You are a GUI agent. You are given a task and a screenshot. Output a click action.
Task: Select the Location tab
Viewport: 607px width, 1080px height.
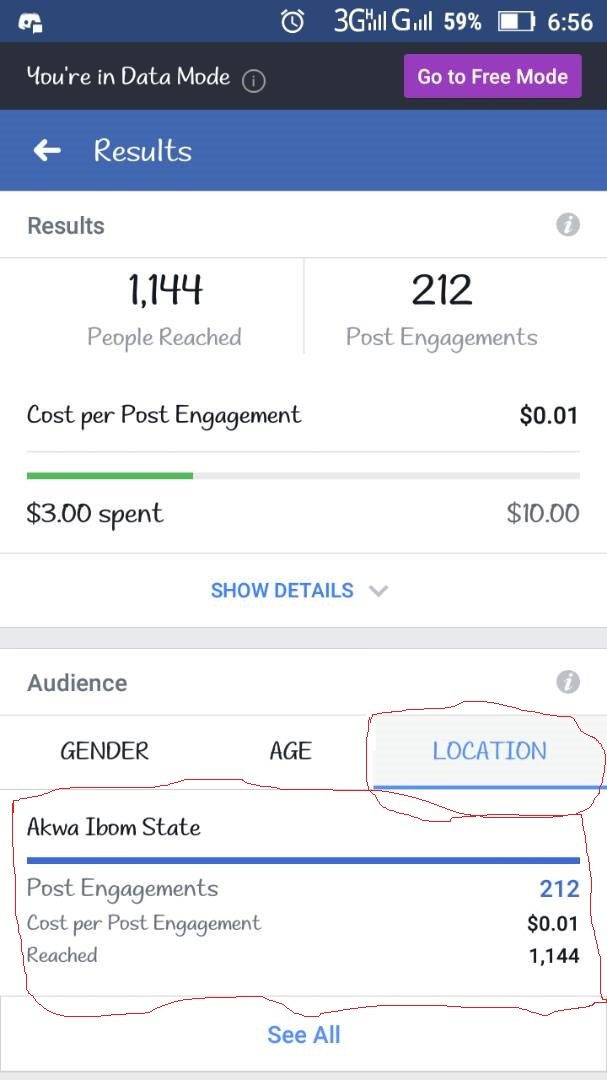coord(489,751)
